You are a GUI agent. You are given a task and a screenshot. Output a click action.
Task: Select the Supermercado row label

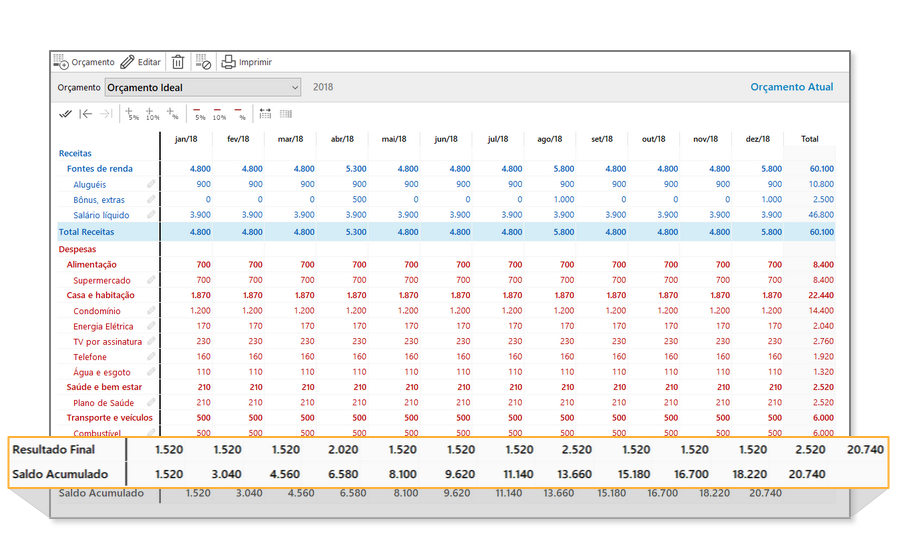(x=102, y=280)
